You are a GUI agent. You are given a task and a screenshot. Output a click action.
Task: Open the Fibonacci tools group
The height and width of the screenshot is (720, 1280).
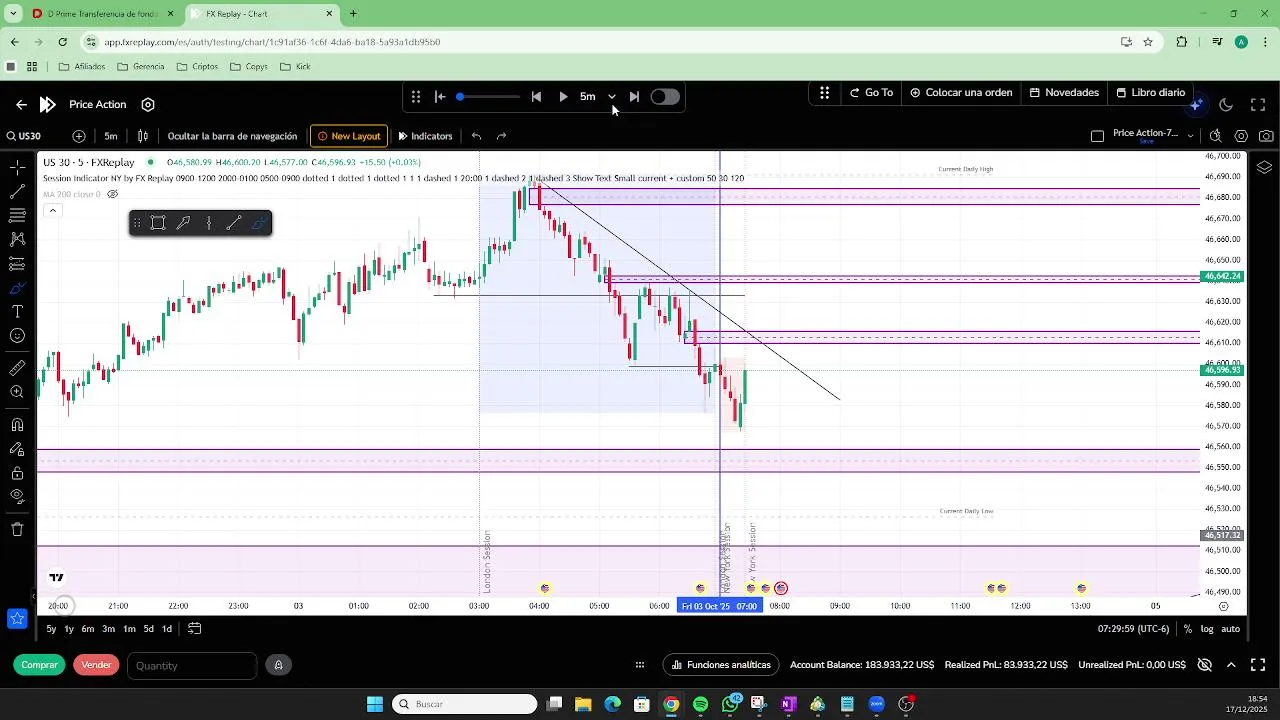tap(17, 215)
